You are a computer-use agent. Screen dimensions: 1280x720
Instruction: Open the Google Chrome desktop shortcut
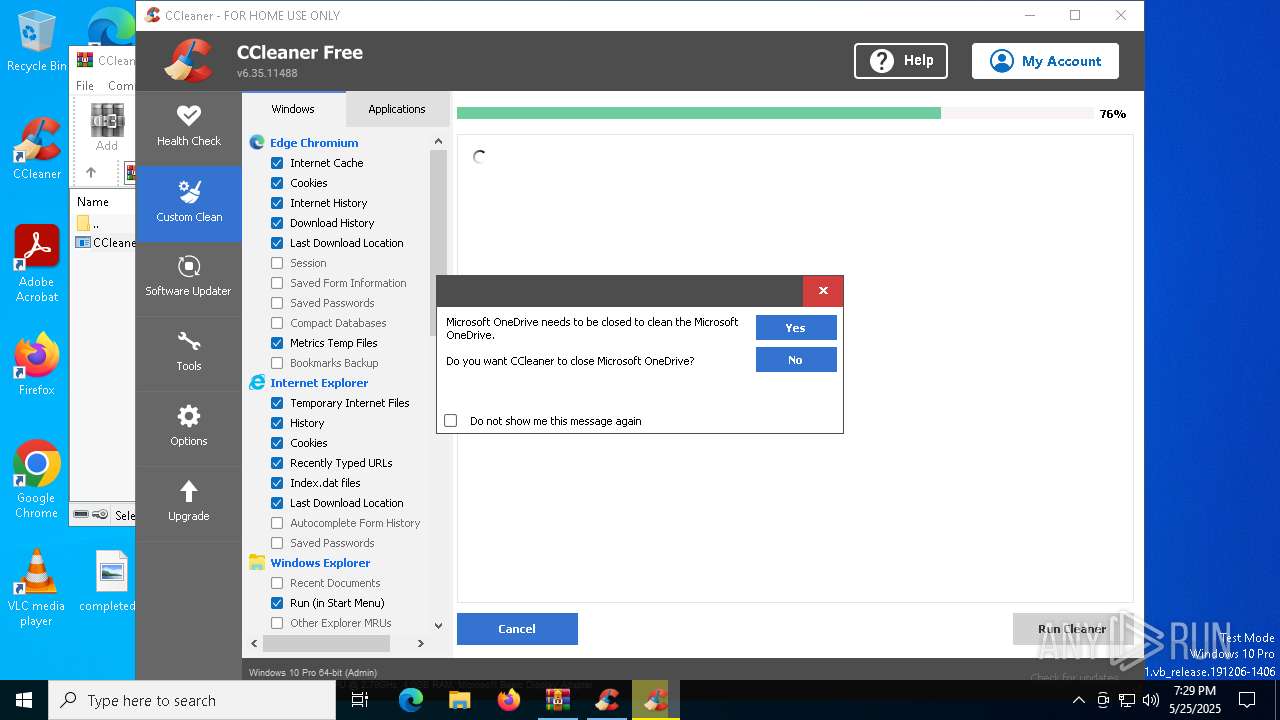(37, 480)
